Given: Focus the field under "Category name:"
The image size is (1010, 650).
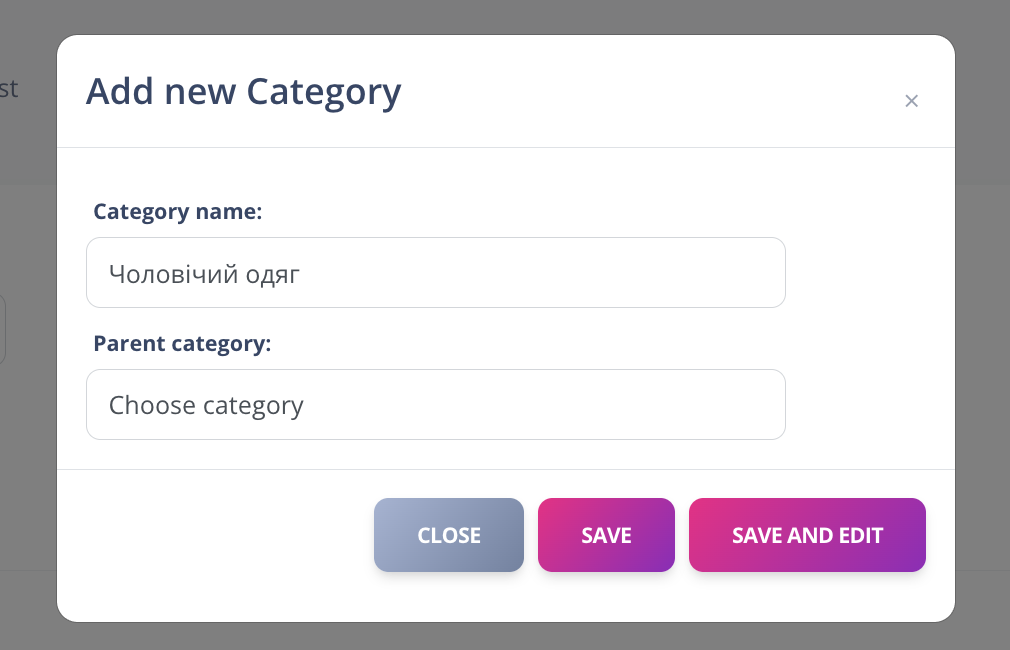Looking at the screenshot, I should (435, 273).
